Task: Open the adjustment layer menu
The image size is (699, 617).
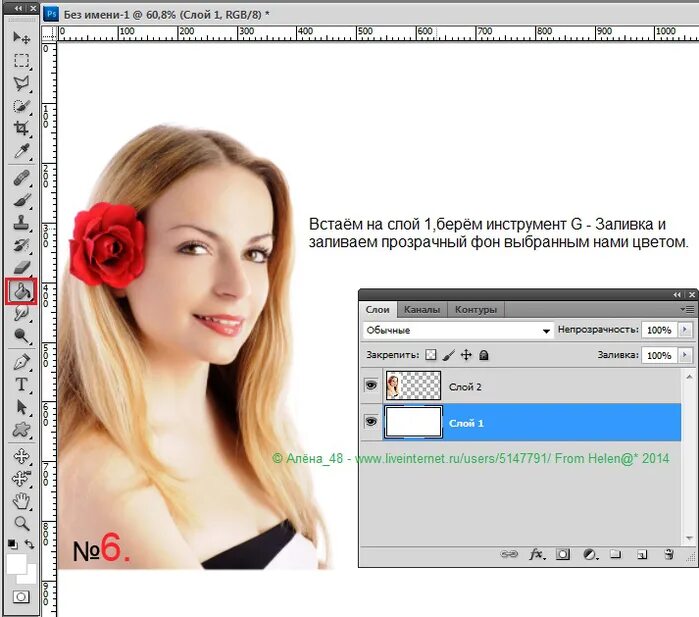Action: 590,554
